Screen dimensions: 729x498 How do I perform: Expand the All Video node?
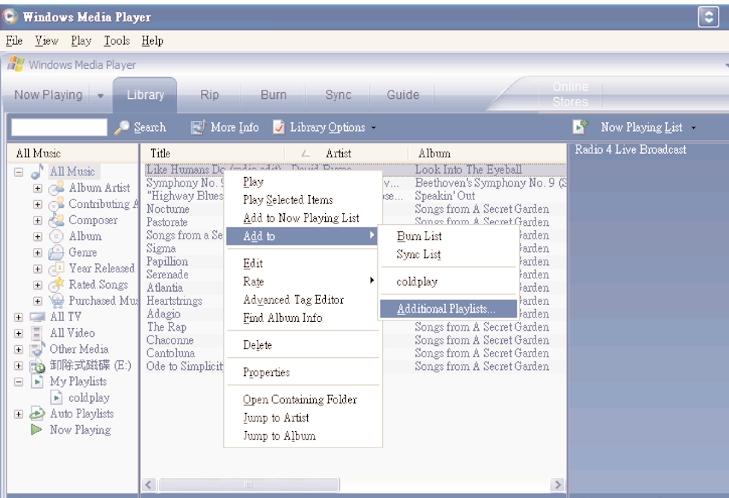(x=18, y=333)
